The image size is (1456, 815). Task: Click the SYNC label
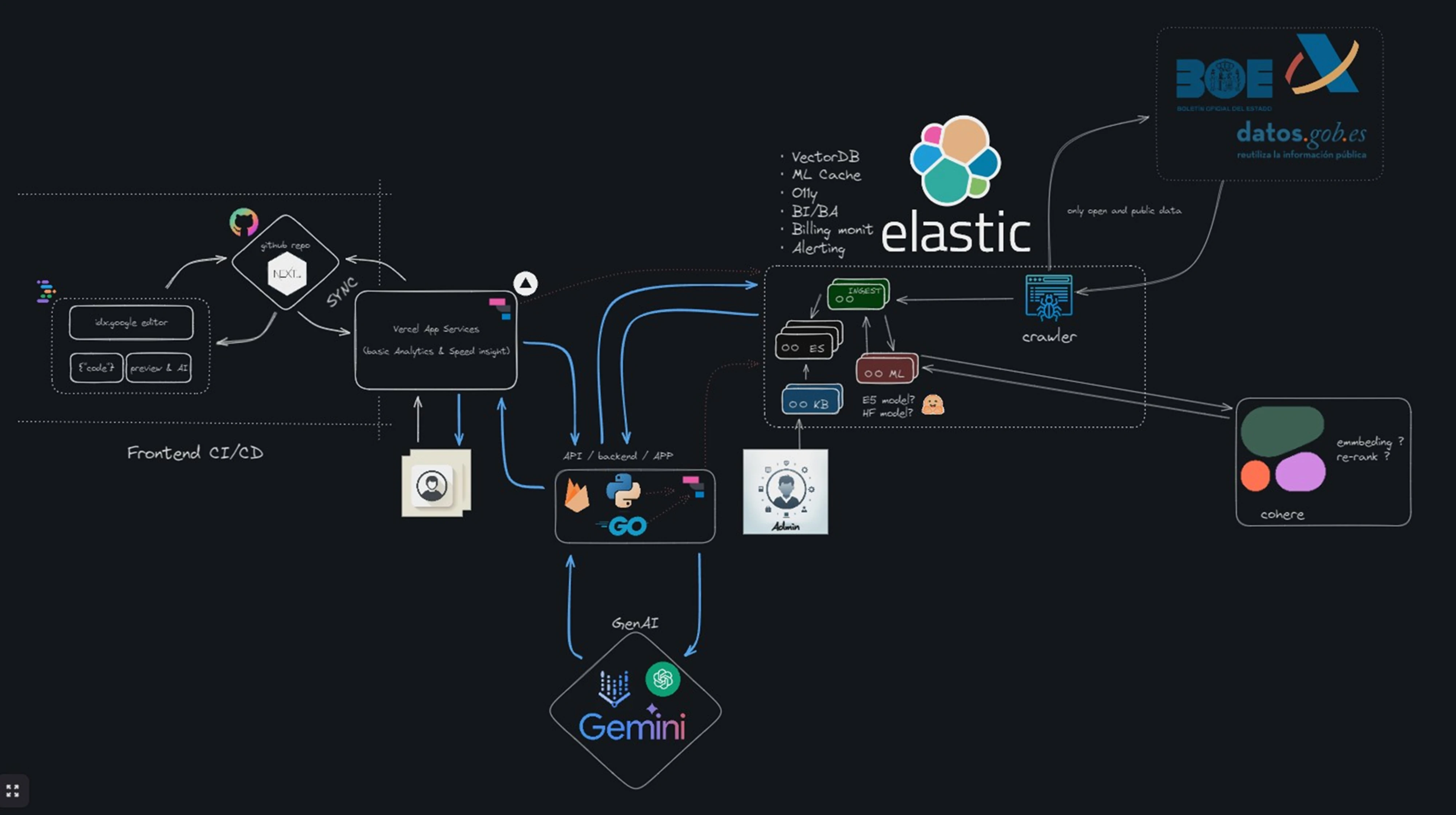tap(342, 292)
